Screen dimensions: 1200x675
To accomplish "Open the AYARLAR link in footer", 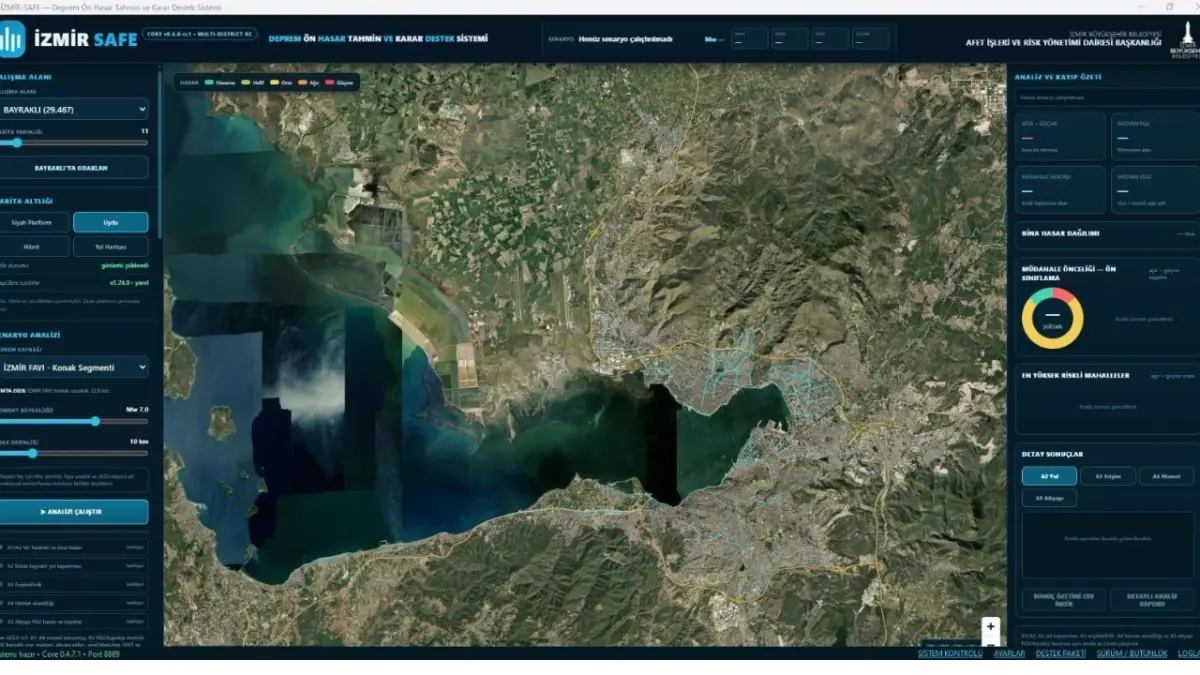I will click(1008, 653).
